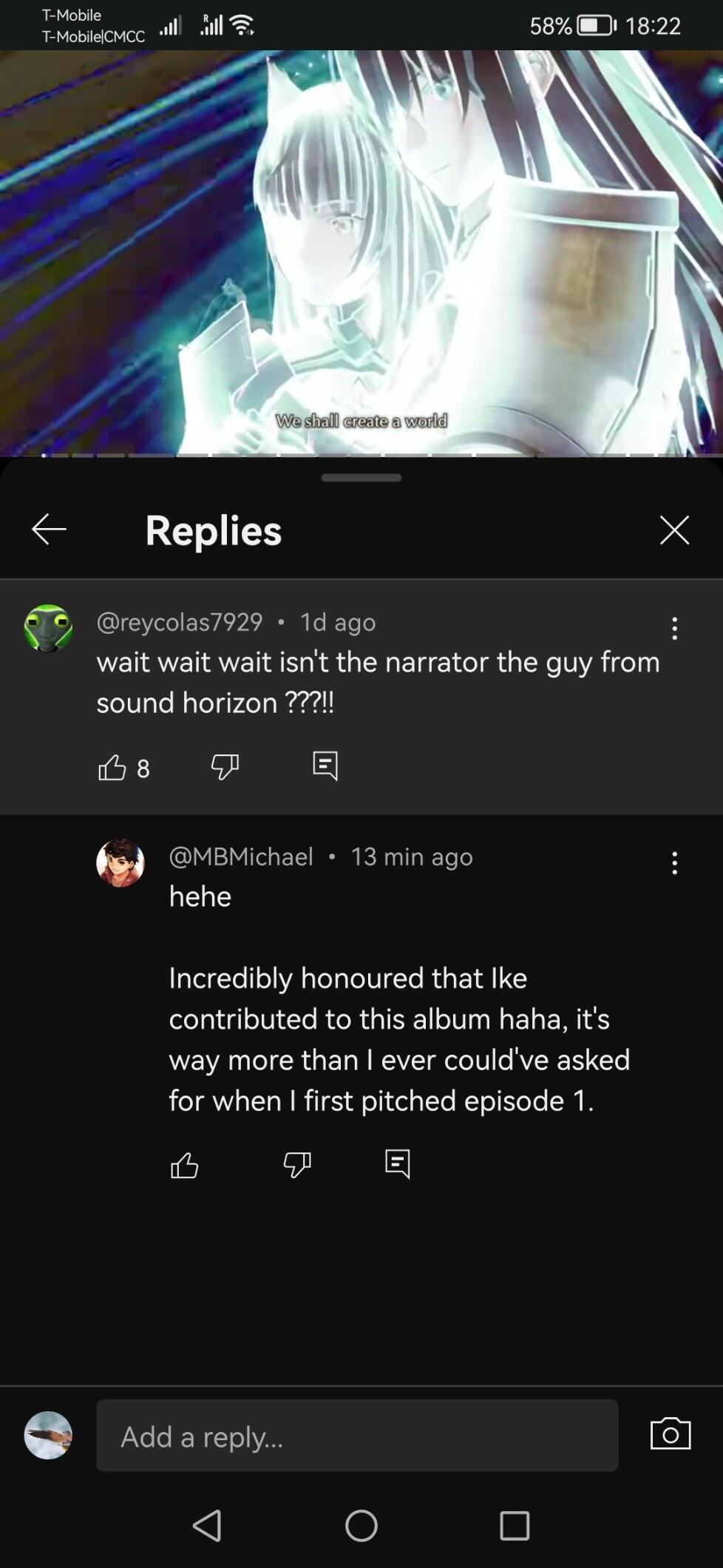
Task: Open options menu for @reycolas7929's comment
Action: pos(674,628)
